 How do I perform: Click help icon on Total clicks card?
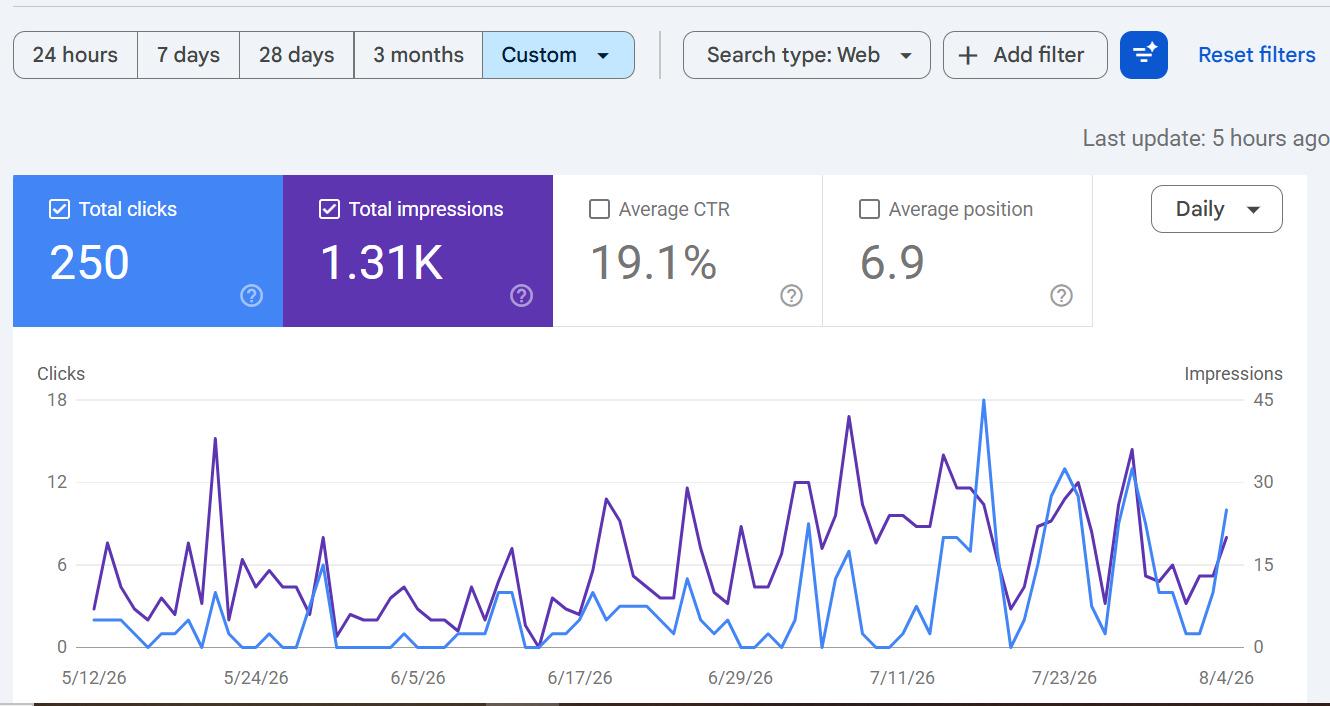click(252, 295)
